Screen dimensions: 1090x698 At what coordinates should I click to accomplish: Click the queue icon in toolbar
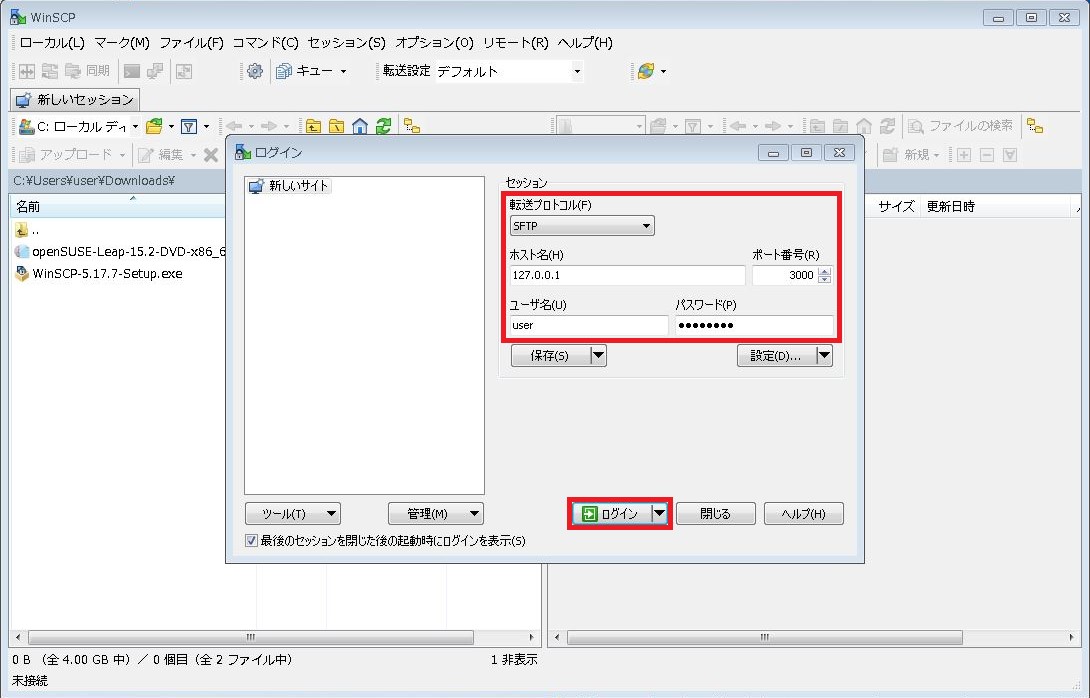coord(284,71)
